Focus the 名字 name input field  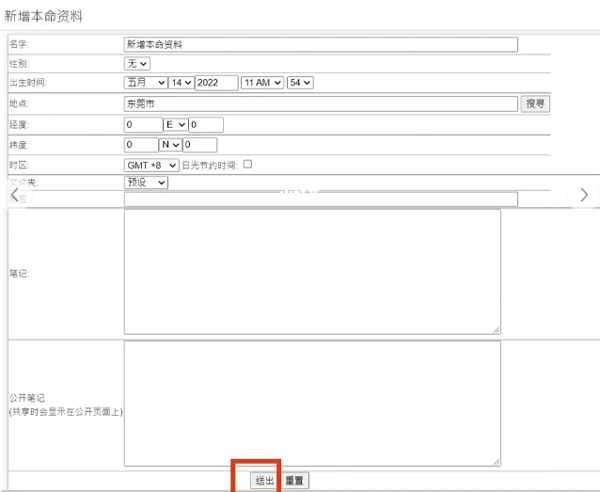pos(321,45)
